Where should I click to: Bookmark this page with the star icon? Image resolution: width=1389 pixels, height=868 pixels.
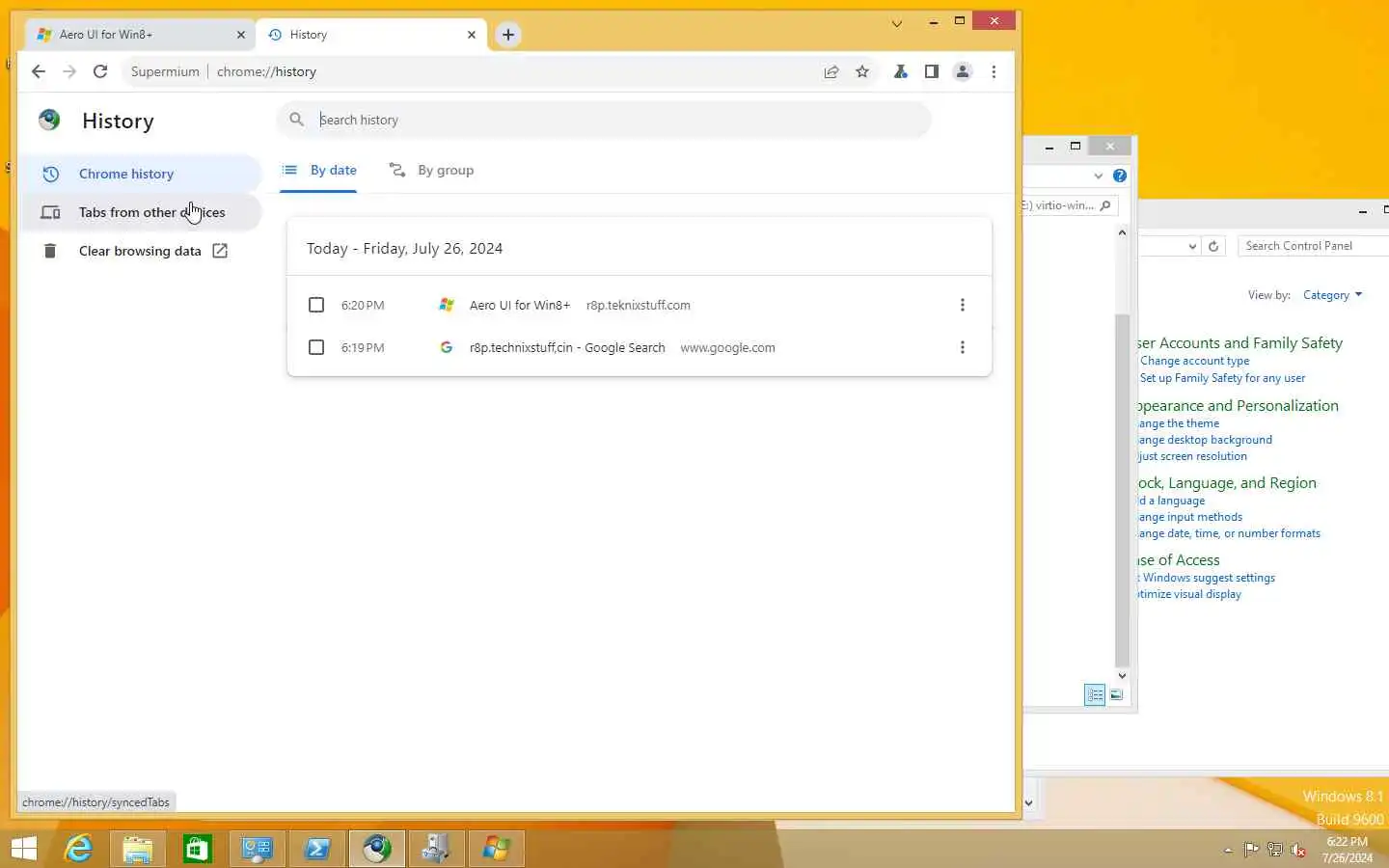pos(862,71)
